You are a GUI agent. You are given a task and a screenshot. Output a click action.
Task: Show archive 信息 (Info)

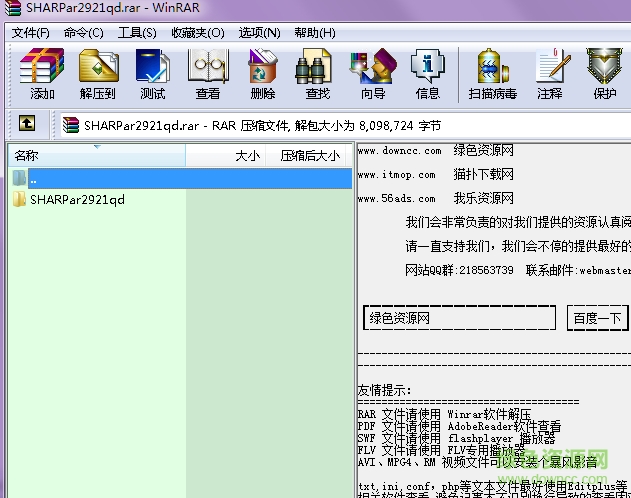point(428,74)
